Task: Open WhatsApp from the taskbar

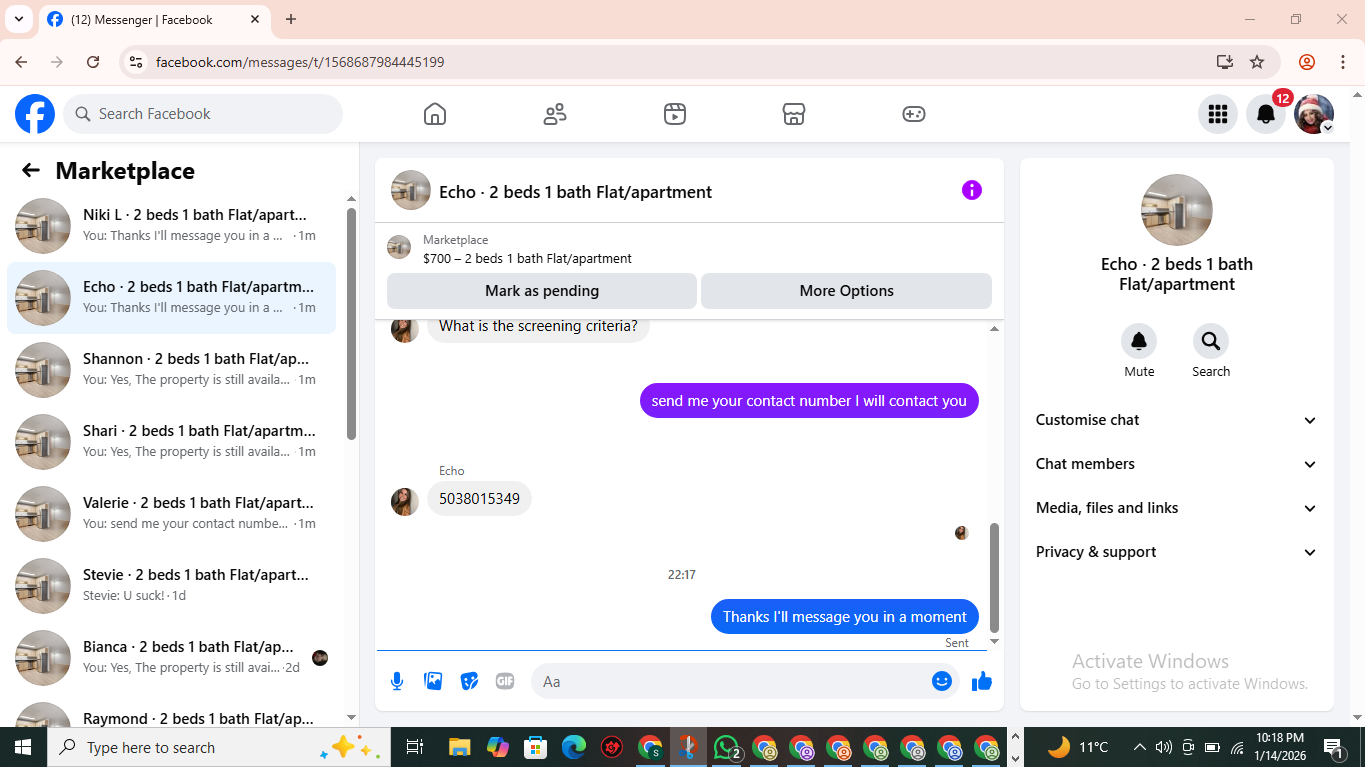Action: point(727,747)
